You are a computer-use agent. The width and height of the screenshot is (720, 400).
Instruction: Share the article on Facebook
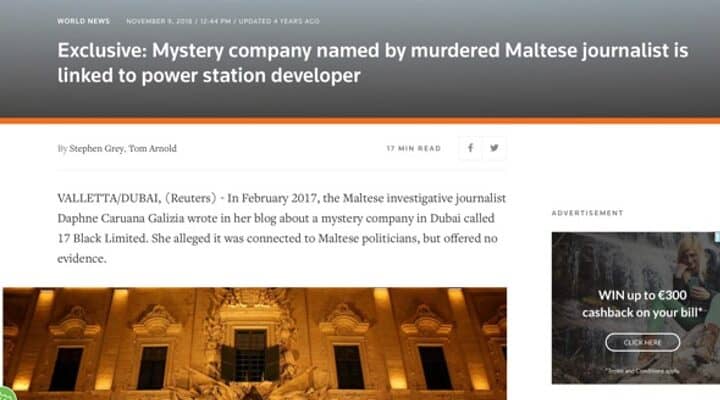[470, 148]
